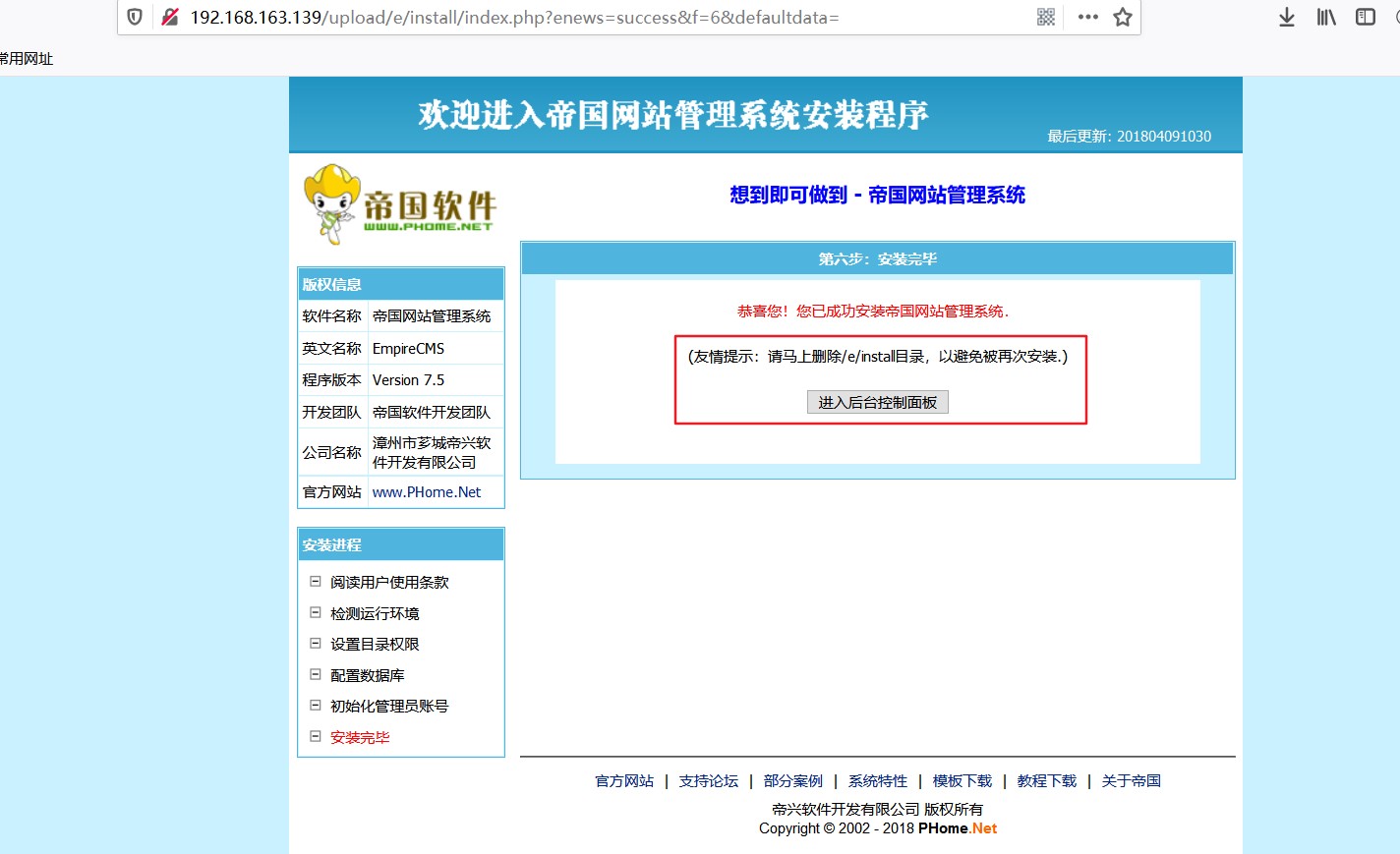
Task: Click the 阅读用户使用条款 step text
Action: point(389,583)
